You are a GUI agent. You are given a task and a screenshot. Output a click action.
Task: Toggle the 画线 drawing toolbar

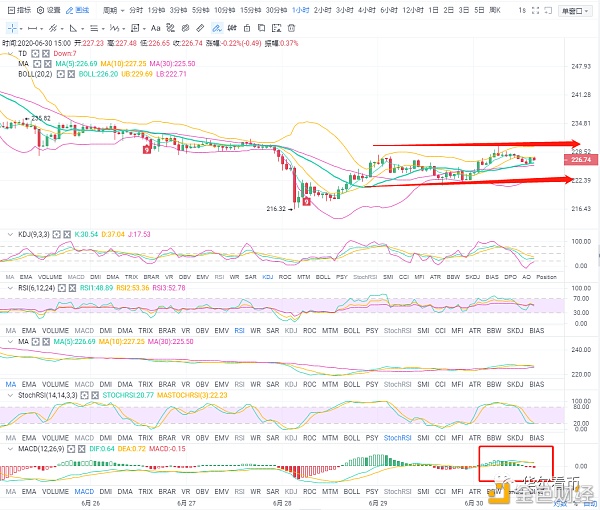[x=78, y=10]
